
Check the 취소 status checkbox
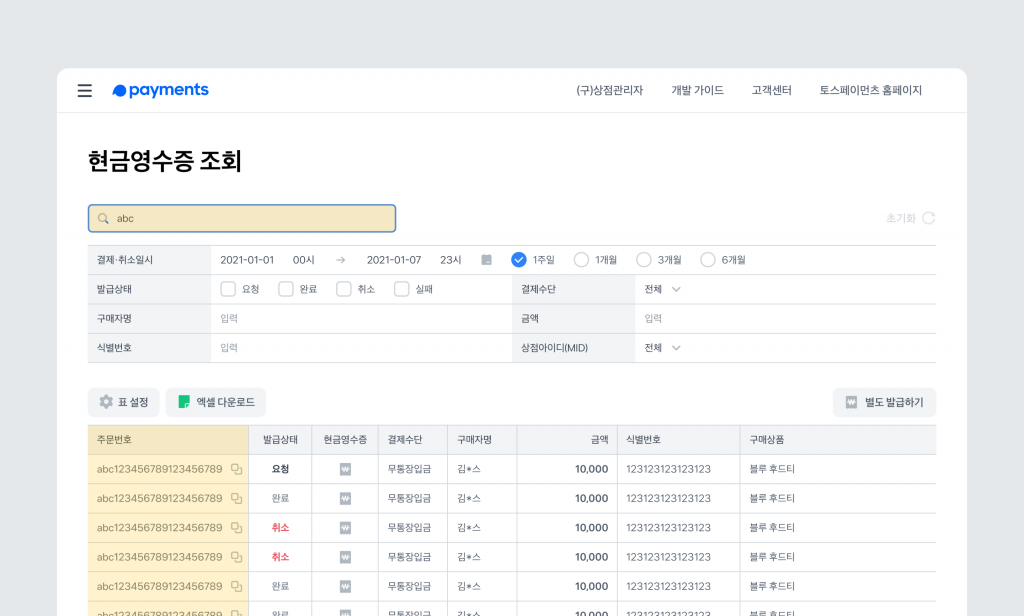pyautogui.click(x=344, y=289)
